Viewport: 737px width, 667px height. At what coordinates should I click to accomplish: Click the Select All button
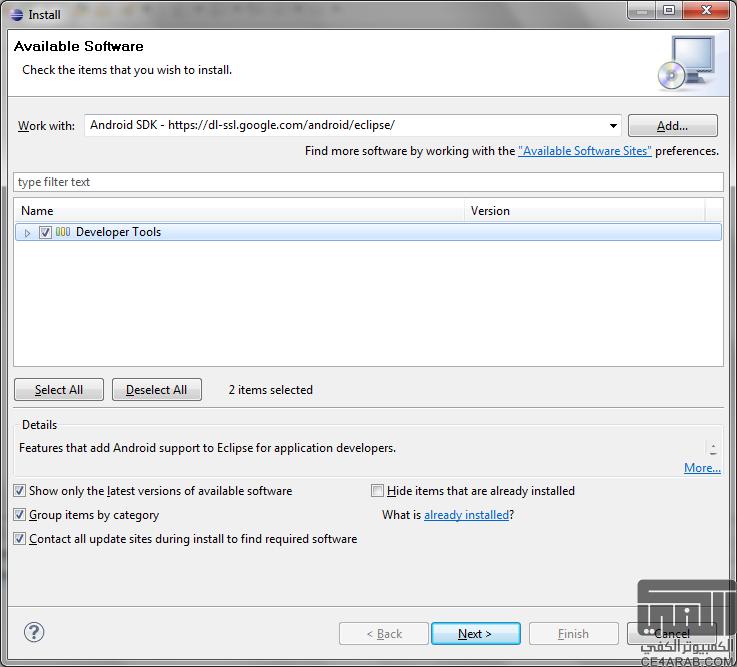tap(59, 390)
